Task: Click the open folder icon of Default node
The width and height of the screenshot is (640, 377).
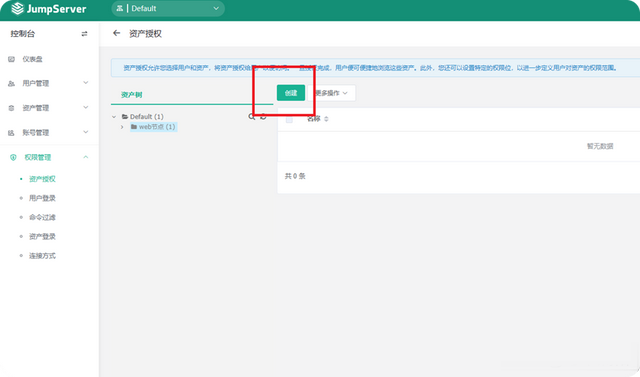Action: tap(125, 117)
